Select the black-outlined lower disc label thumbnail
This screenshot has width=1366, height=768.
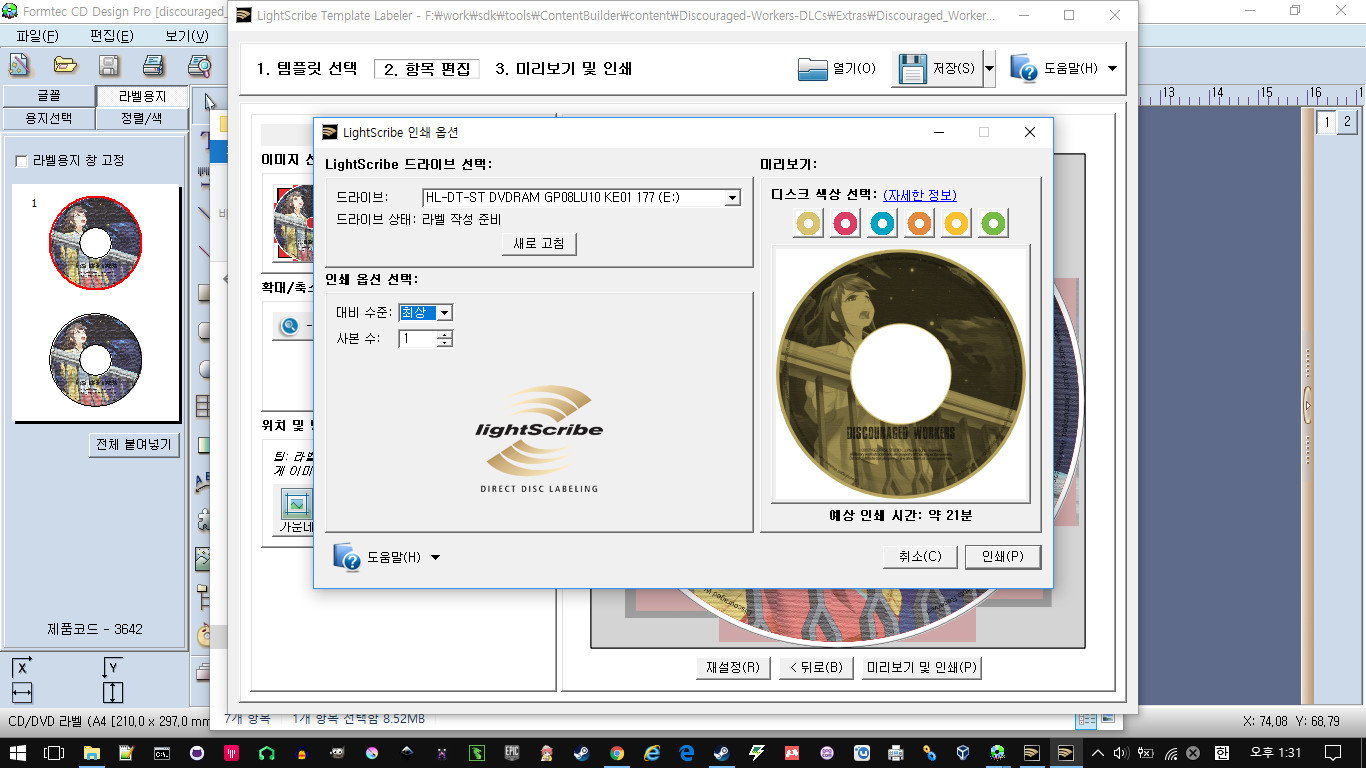coord(96,360)
